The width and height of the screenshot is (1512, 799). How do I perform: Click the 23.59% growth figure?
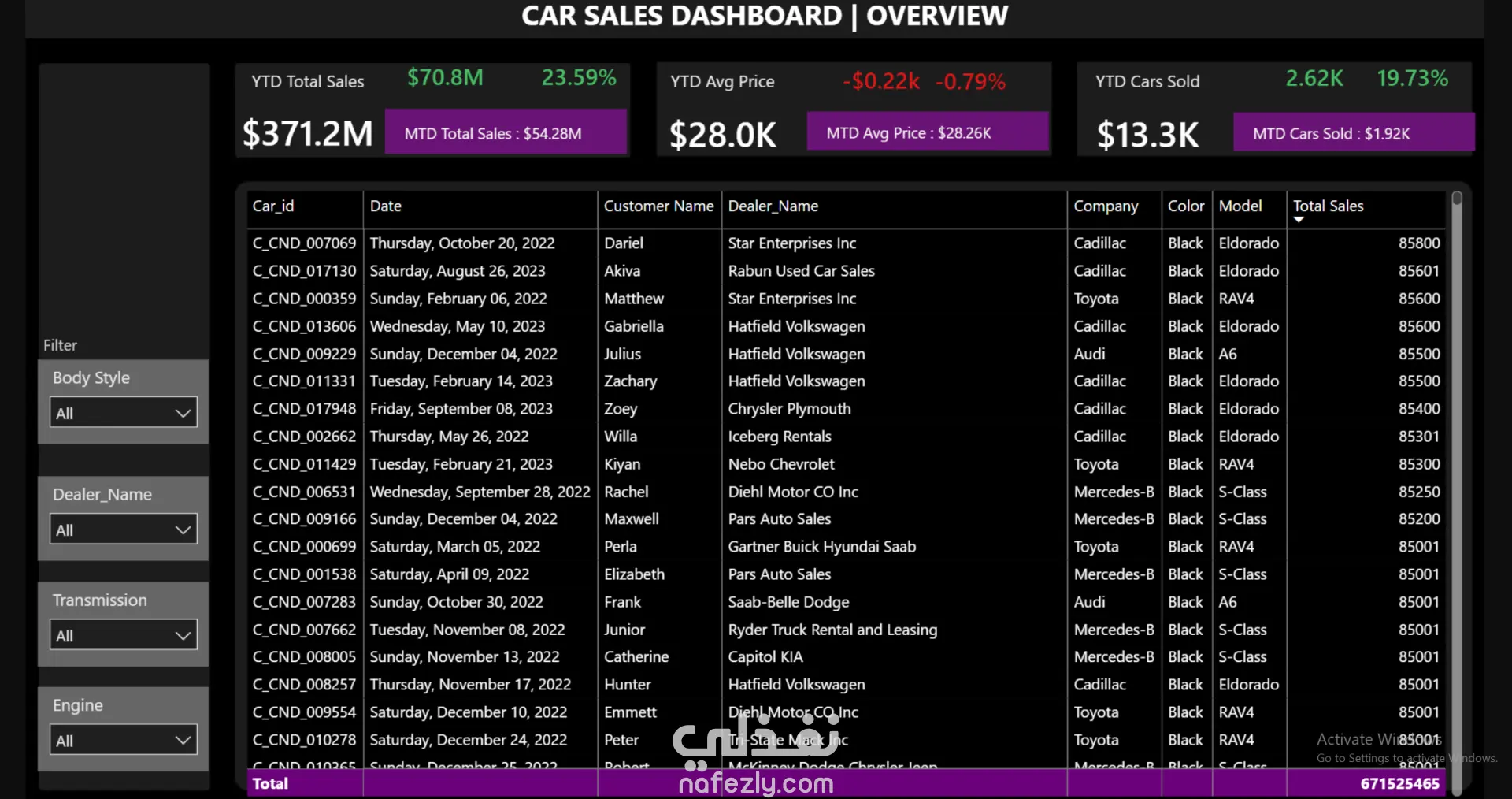point(579,78)
